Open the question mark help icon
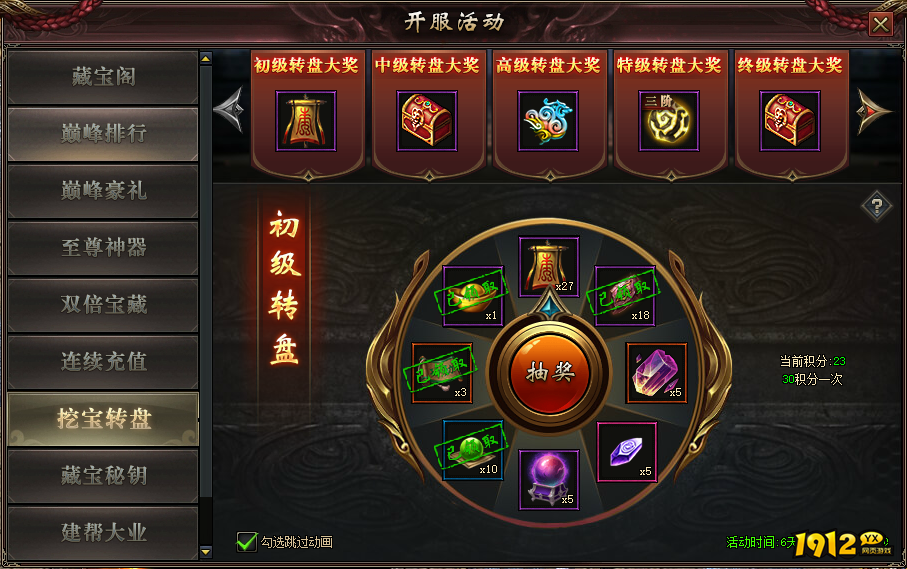 click(x=877, y=206)
